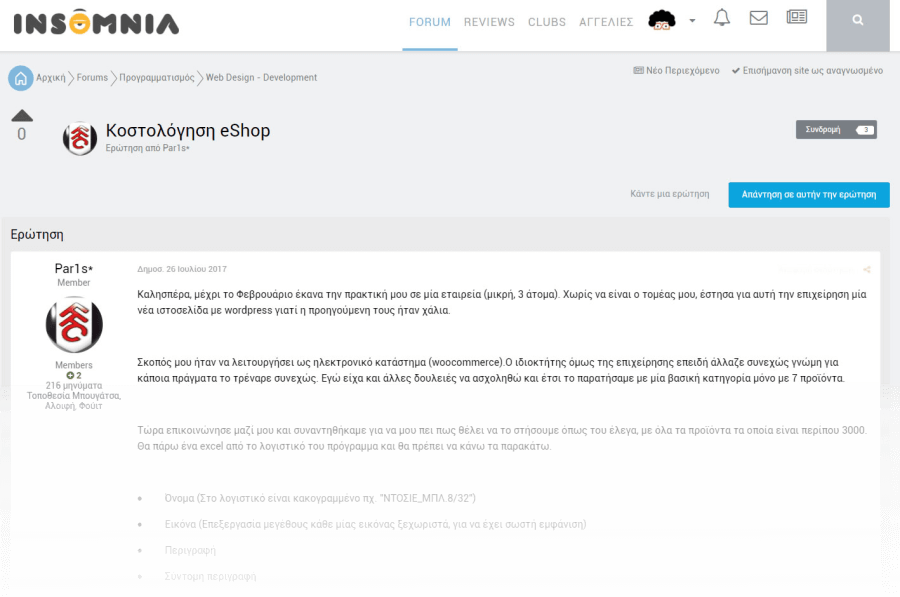Screen dimensions: 900x597
Task: Upvote the question with the arrow
Action: pos(22,115)
